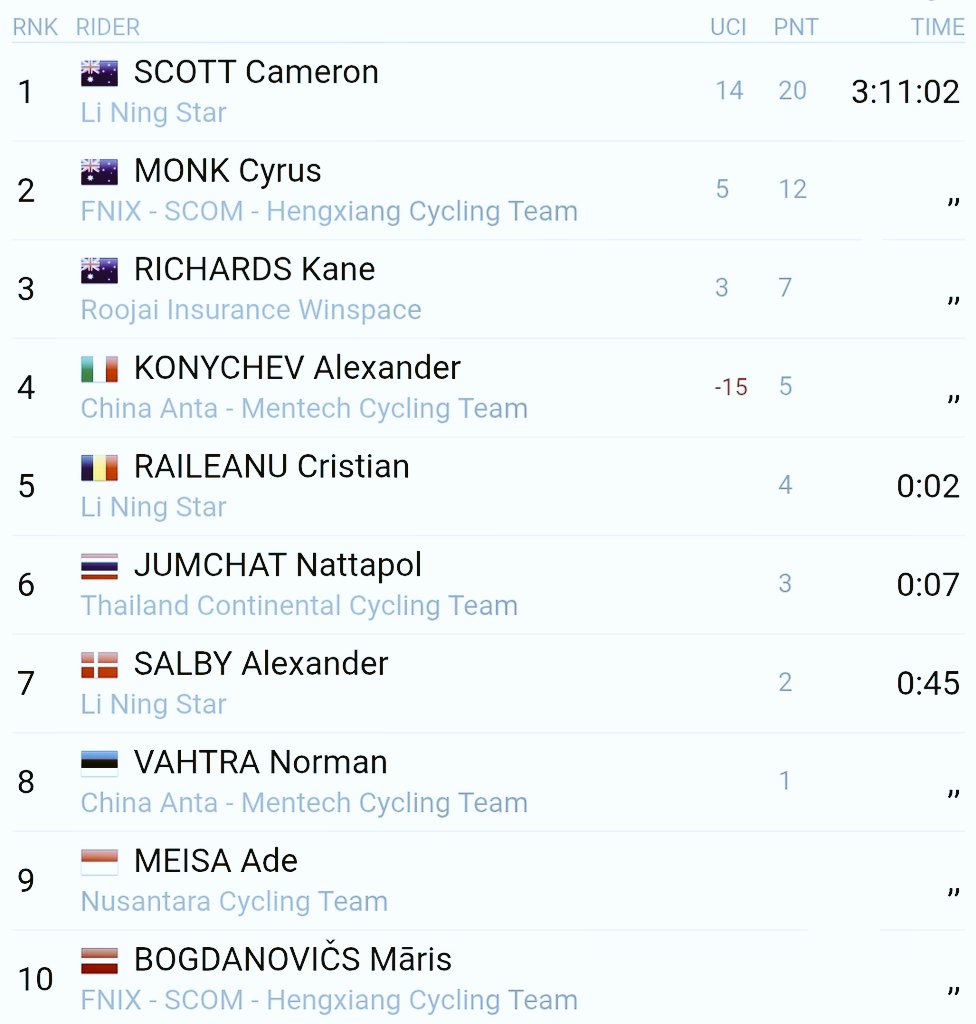Click the Romanian flag beside RAILEANU Cristian
This screenshot has height=1024, width=976.
(x=99, y=467)
